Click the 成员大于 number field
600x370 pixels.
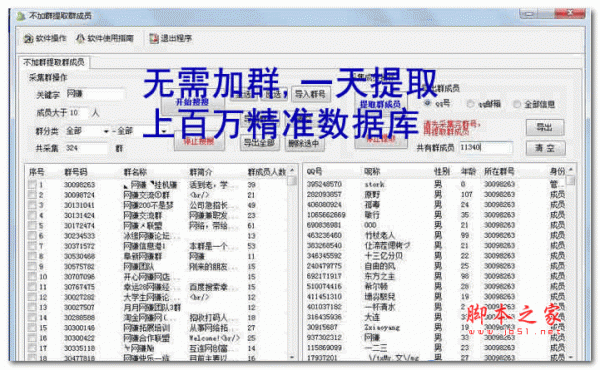pyautogui.click(x=78, y=113)
